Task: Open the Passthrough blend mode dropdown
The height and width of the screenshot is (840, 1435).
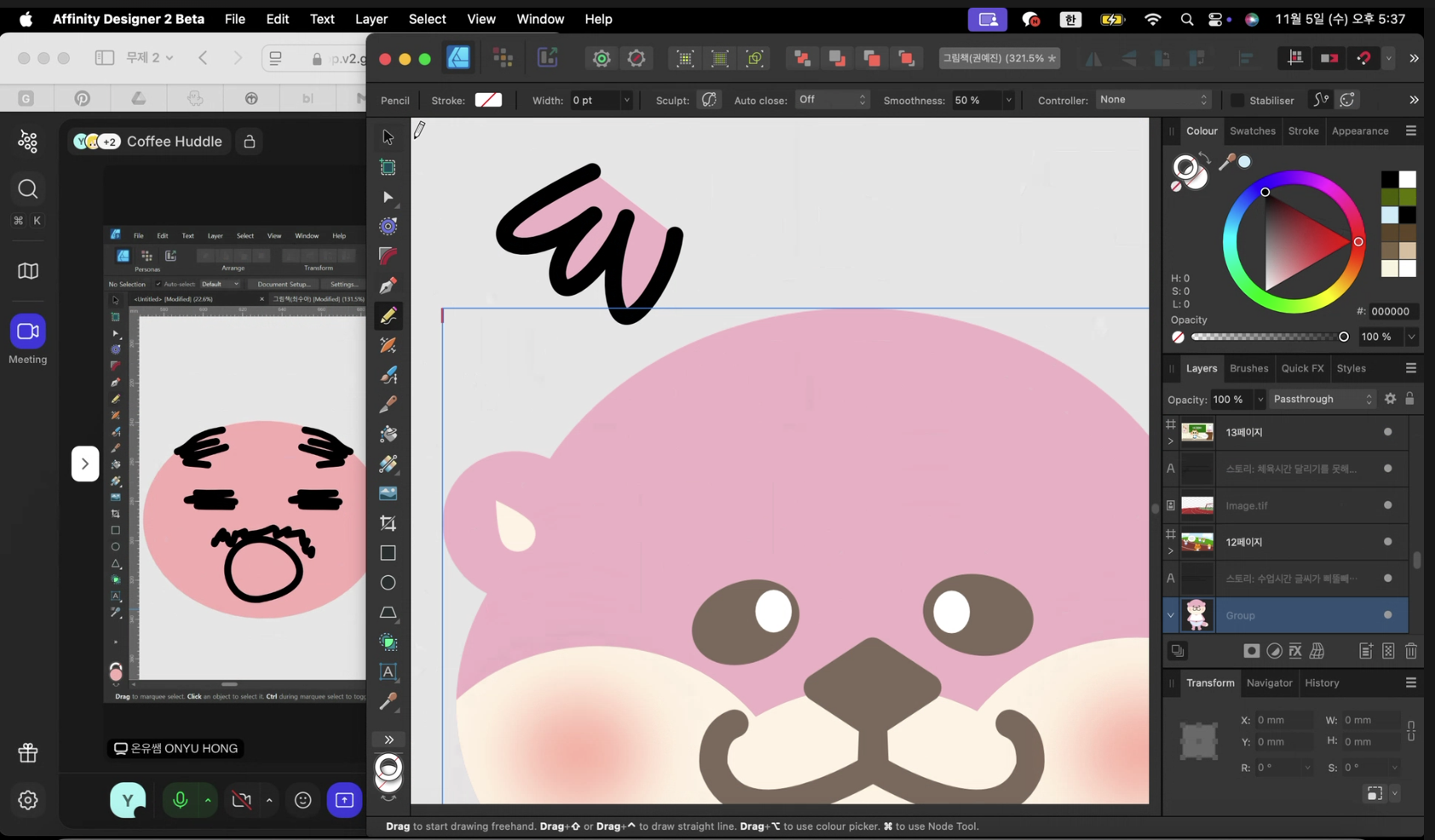Action: click(1323, 399)
